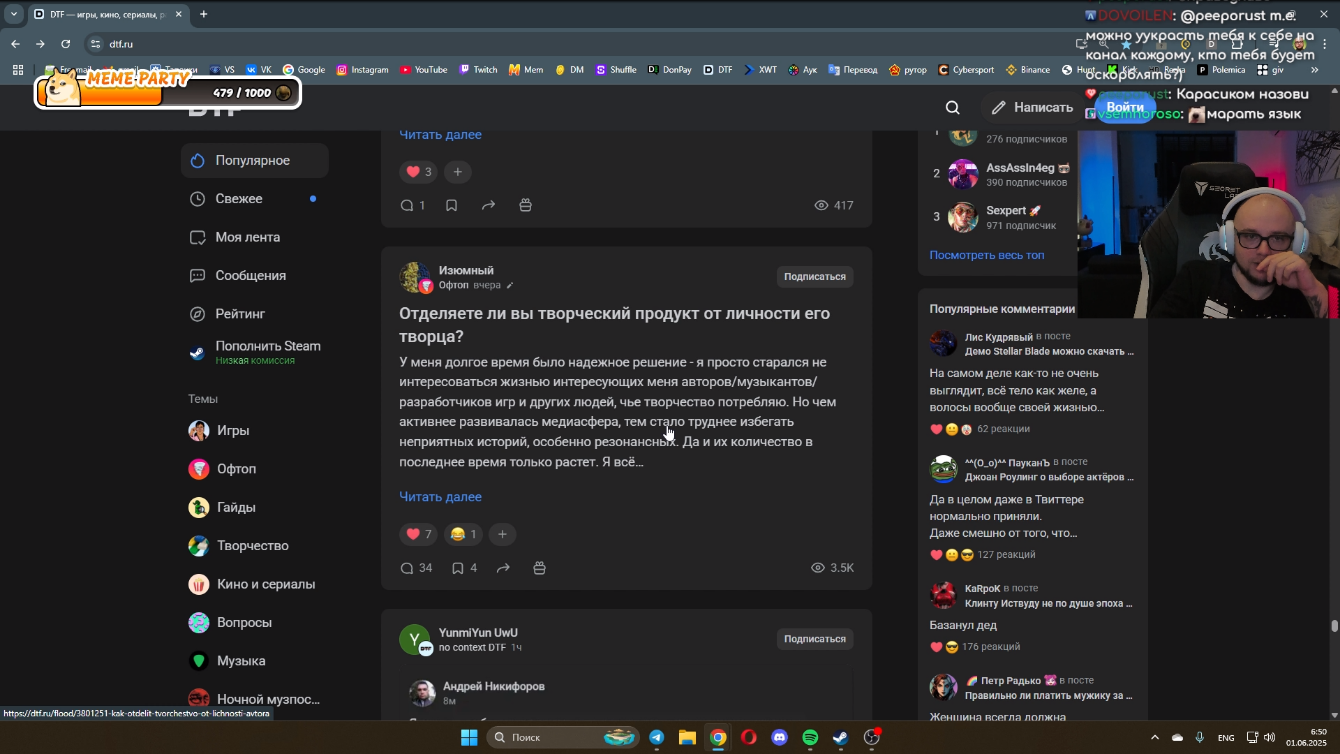Open the VK bookmark
This screenshot has height=754, width=1340.
[258, 70]
